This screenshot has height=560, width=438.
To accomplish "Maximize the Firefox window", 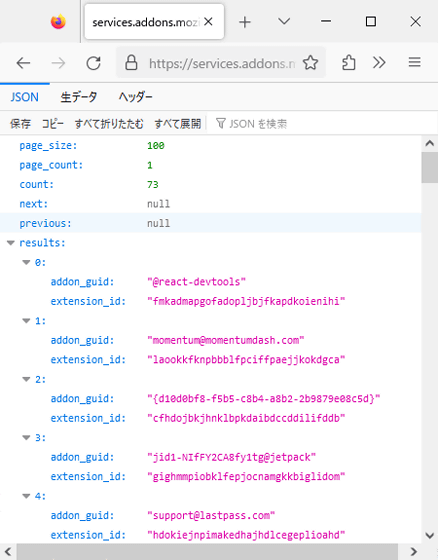I will pos(371,22).
